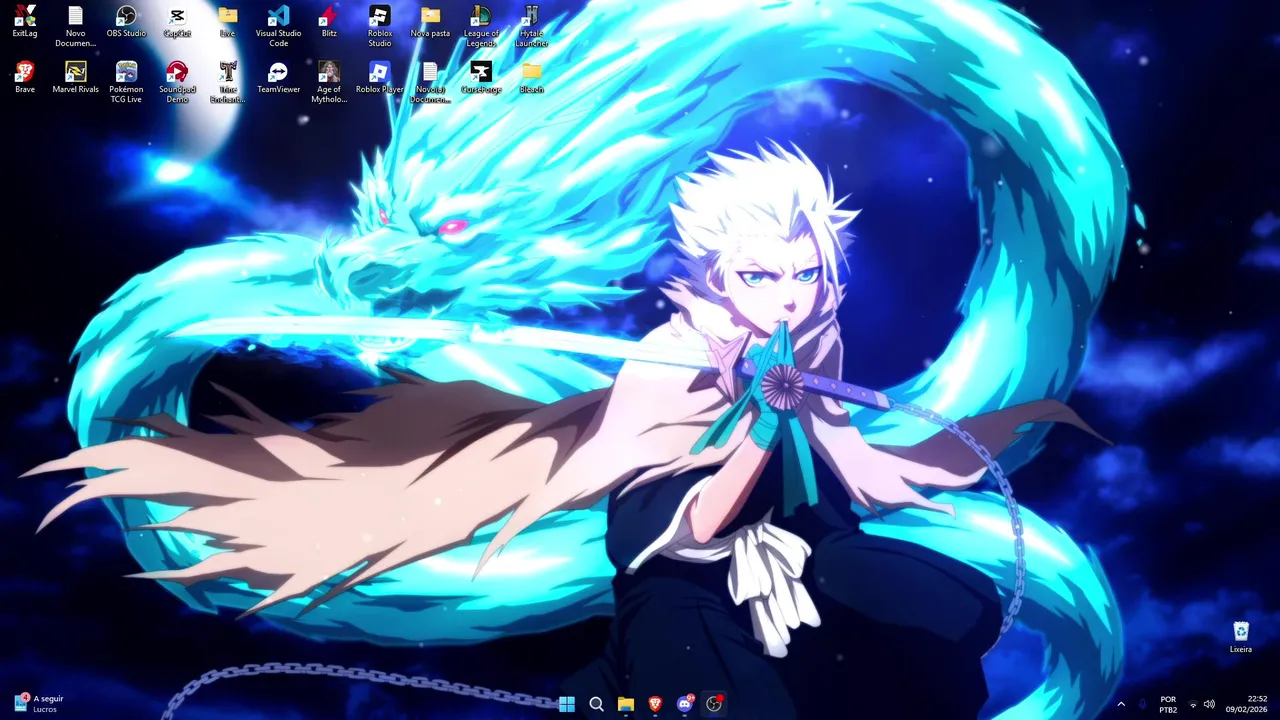Viewport: 1280px width, 720px height.
Task: Open the clock showing 22:52
Action: (x=1249, y=704)
